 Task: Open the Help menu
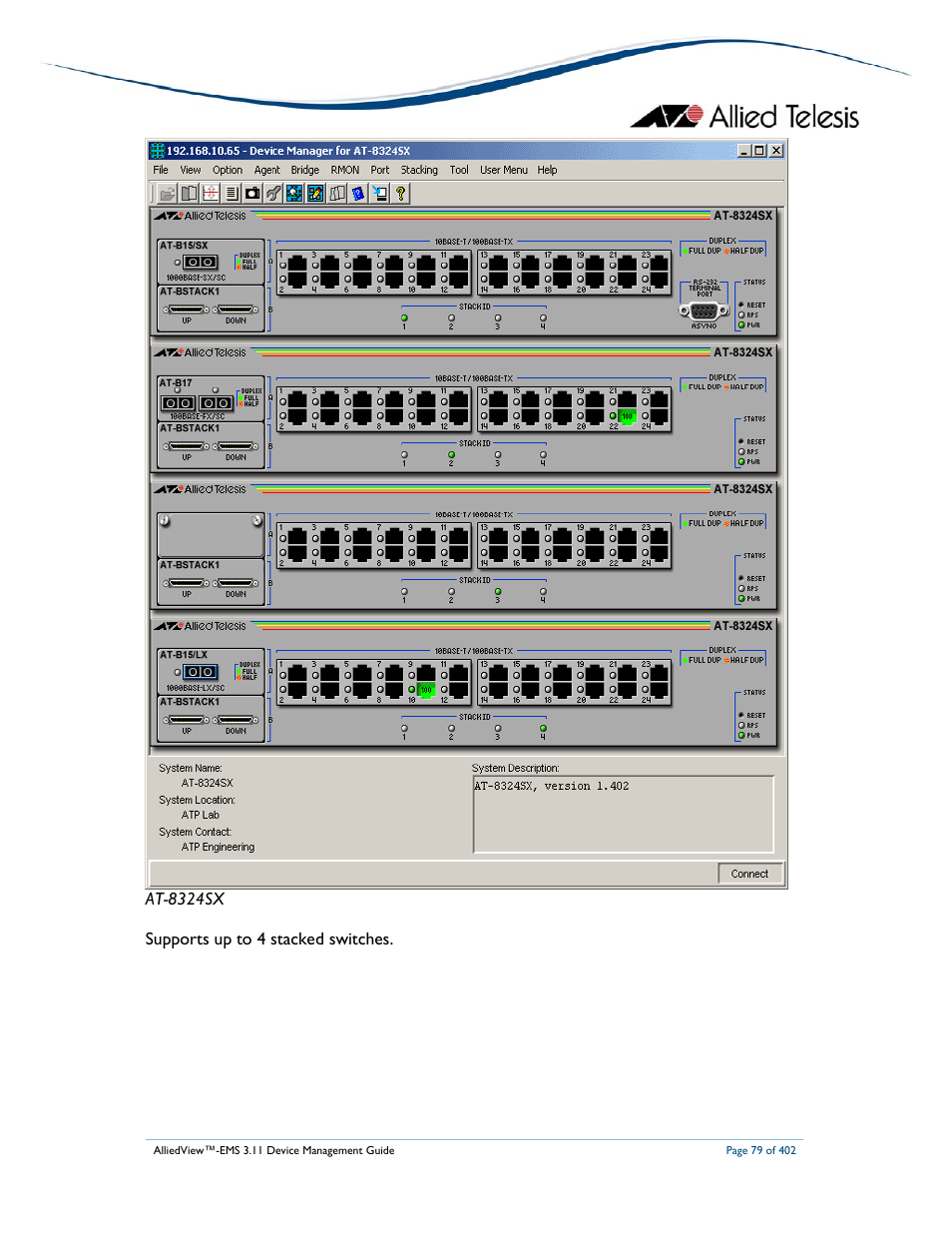pos(547,170)
